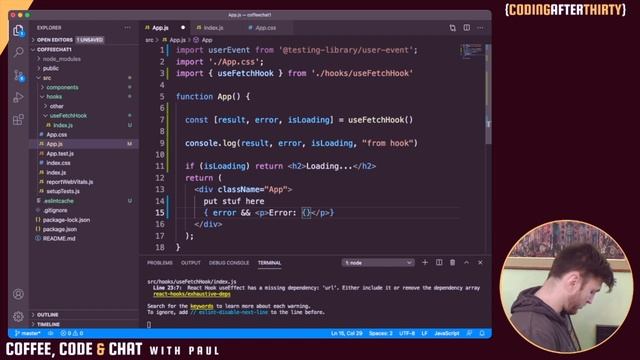Image resolution: width=640 pixels, height=360 pixels.
Task: Open package.json in the file tree
Action: coord(60,229)
